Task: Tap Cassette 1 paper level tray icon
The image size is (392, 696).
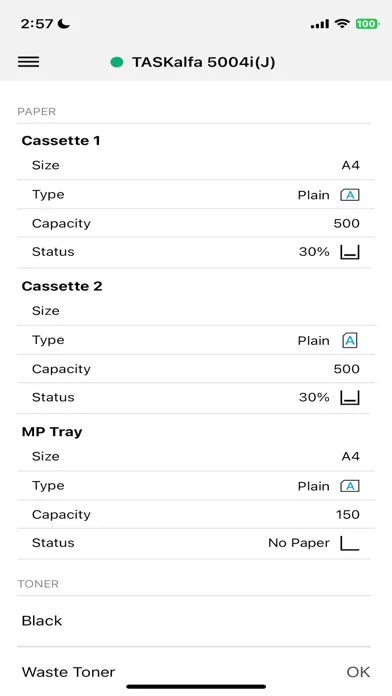Action: (x=350, y=252)
